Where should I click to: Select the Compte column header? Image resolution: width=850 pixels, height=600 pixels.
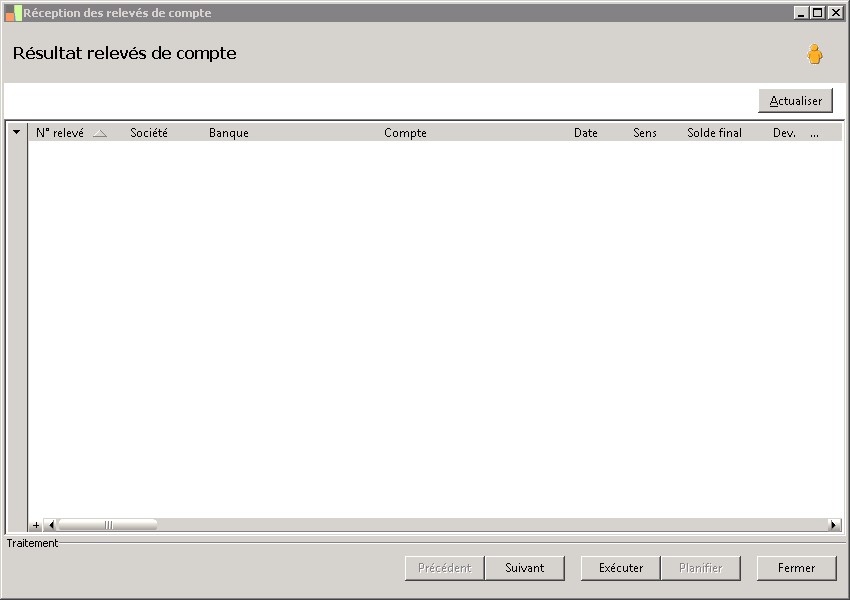(x=405, y=133)
